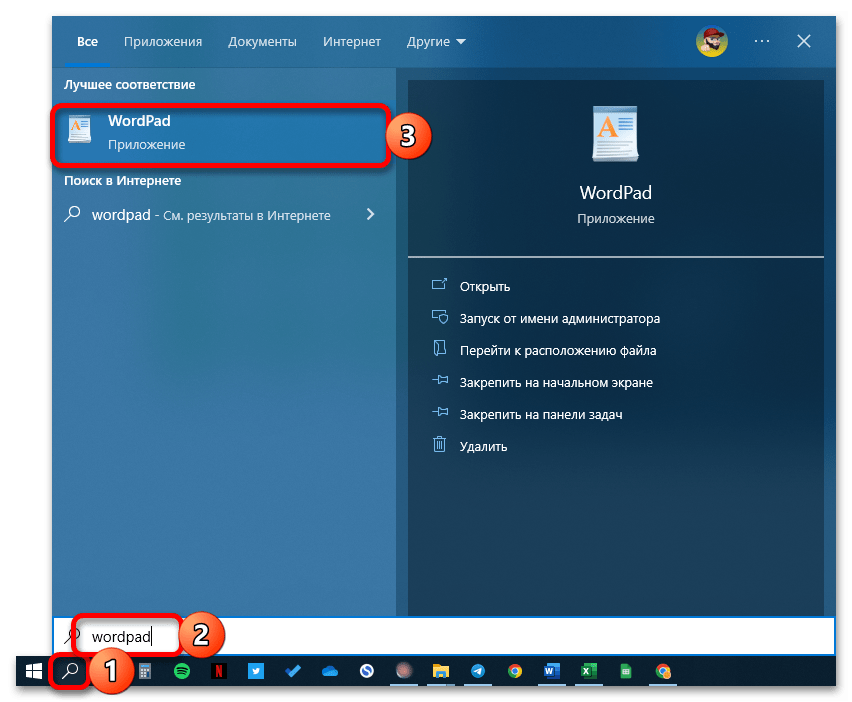
Task: Open the Windows Start menu
Action: pyautogui.click(x=32, y=672)
